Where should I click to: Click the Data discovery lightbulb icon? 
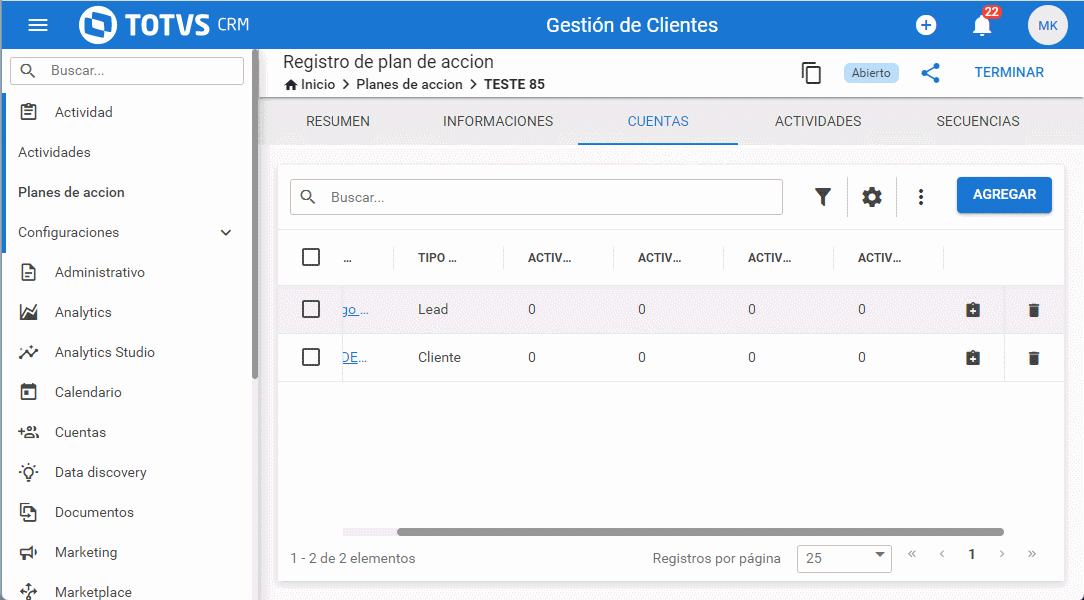pyautogui.click(x=28, y=472)
